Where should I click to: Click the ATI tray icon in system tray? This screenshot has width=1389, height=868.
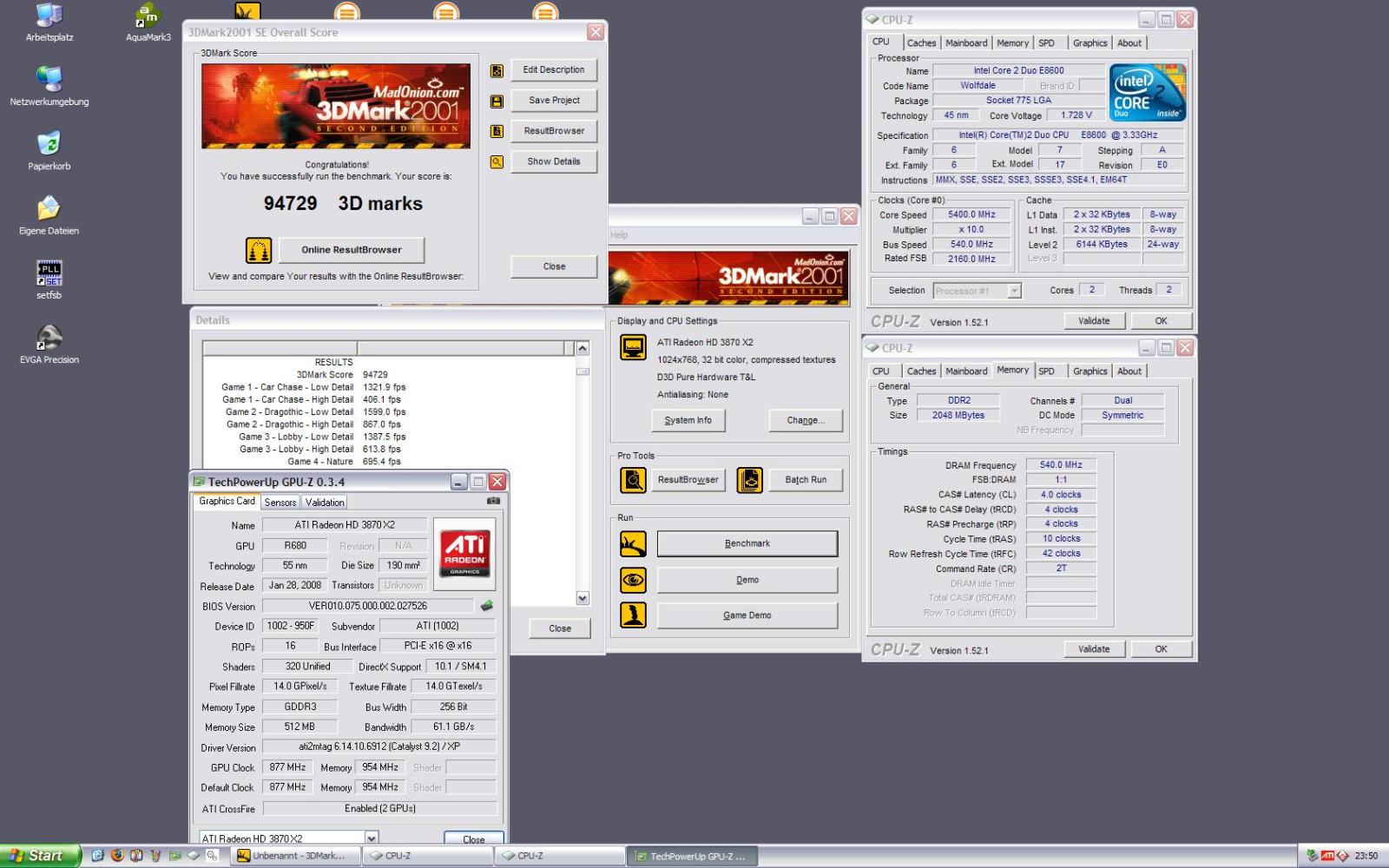click(x=1327, y=855)
